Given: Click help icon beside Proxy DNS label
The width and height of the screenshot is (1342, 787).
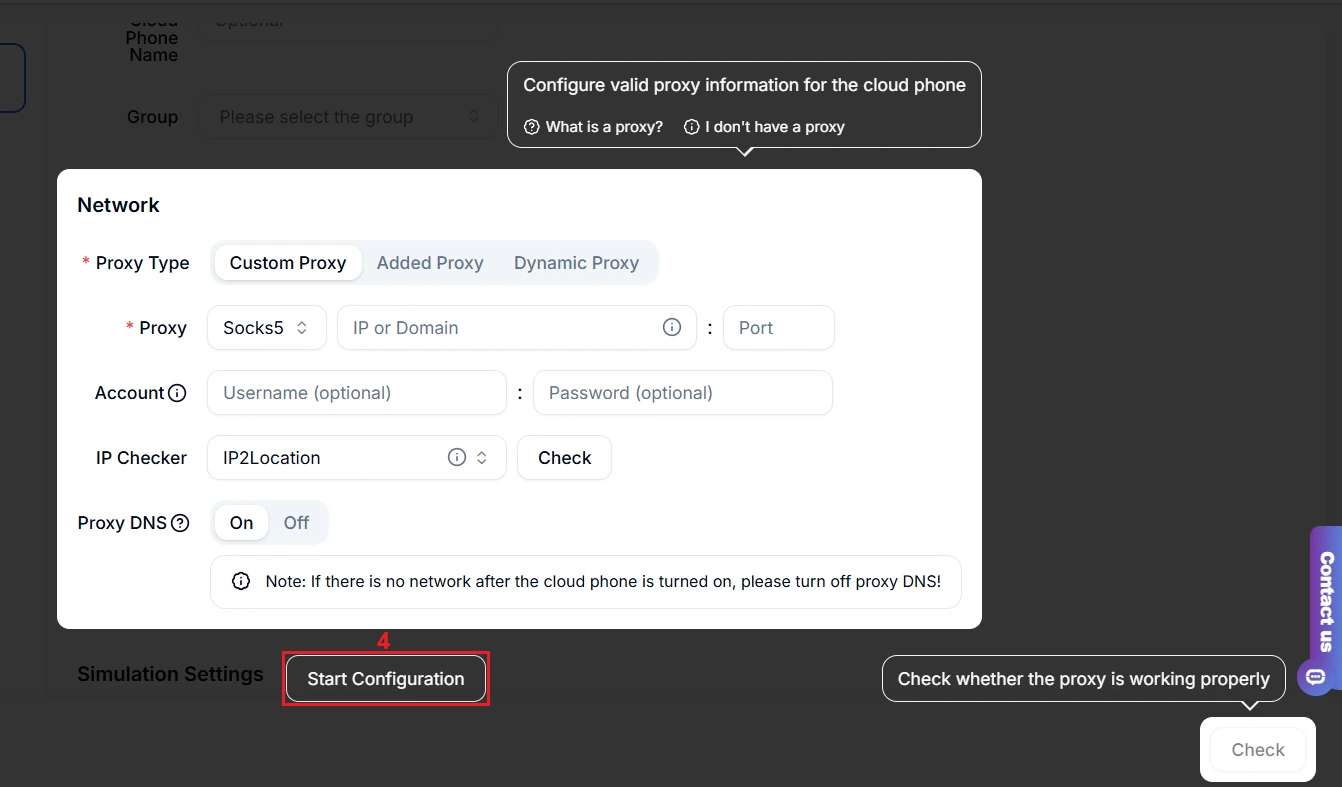Looking at the screenshot, I should point(180,523).
